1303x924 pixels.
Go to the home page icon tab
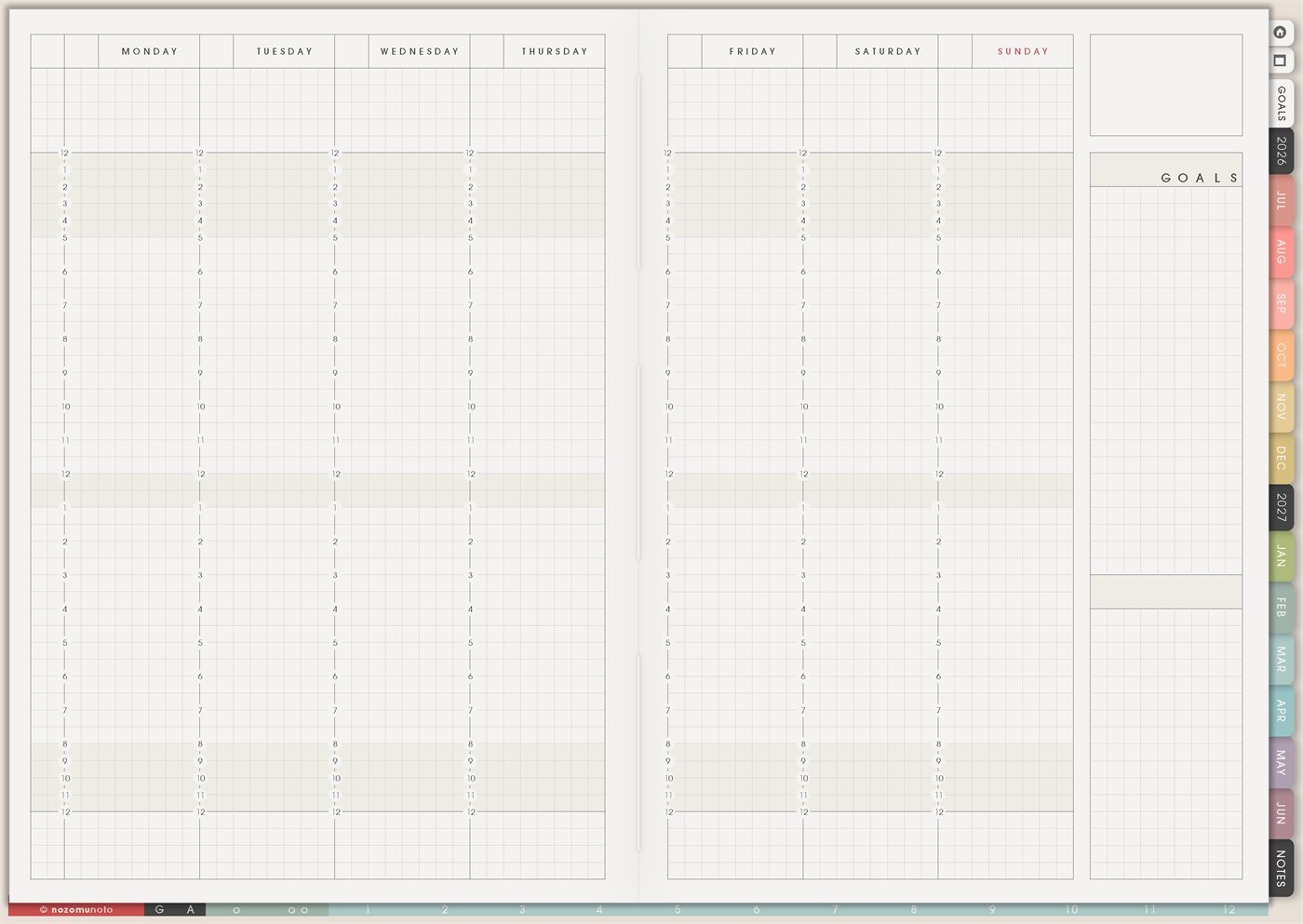pos(1281,32)
